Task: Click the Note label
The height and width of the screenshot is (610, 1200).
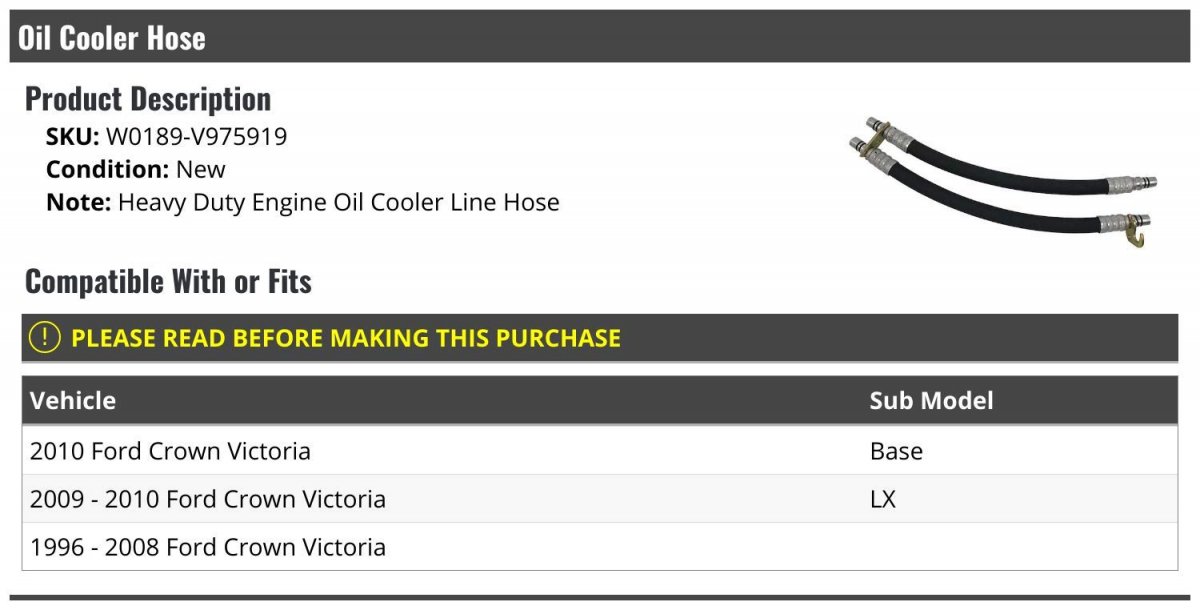Action: [x=78, y=202]
